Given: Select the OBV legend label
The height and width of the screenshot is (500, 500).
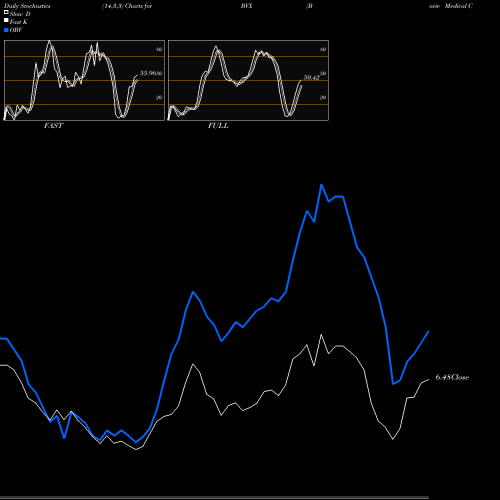Looking at the screenshot, I should pos(16,30).
